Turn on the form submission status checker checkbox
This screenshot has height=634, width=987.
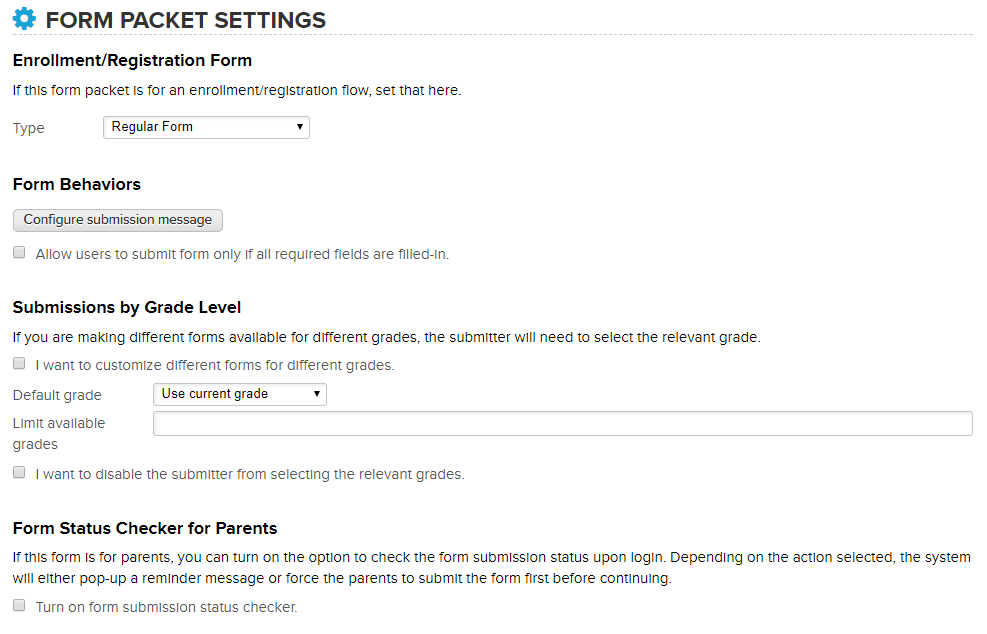coord(19,606)
